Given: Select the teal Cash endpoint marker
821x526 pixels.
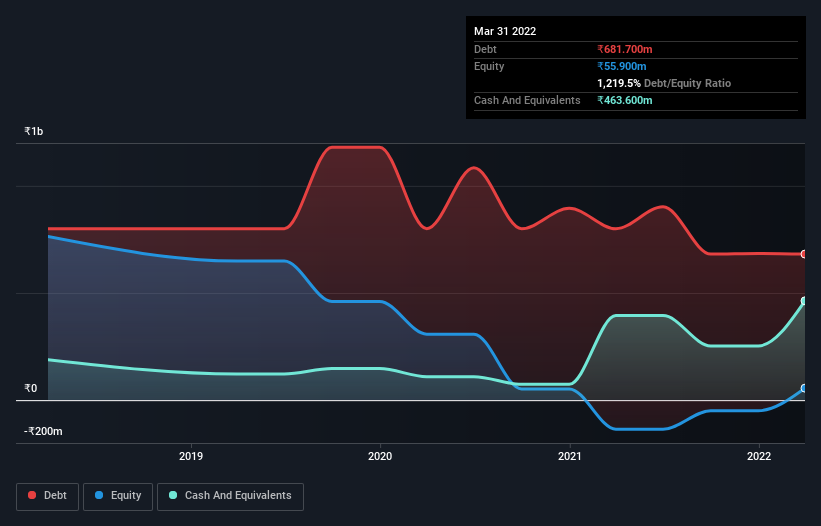Looking at the screenshot, I should pos(804,301).
